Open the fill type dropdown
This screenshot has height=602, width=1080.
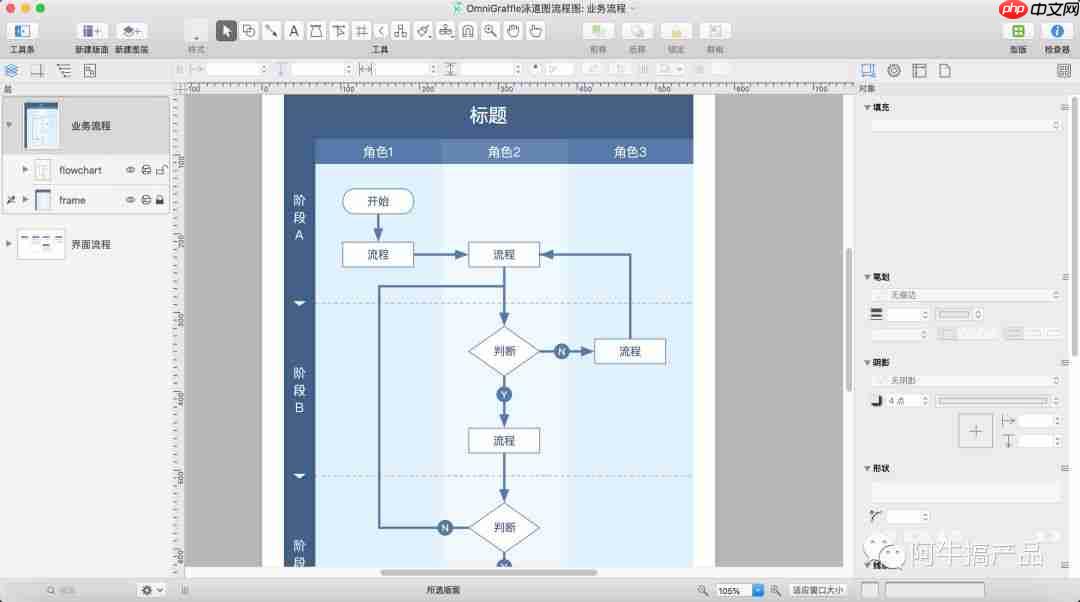pos(966,125)
